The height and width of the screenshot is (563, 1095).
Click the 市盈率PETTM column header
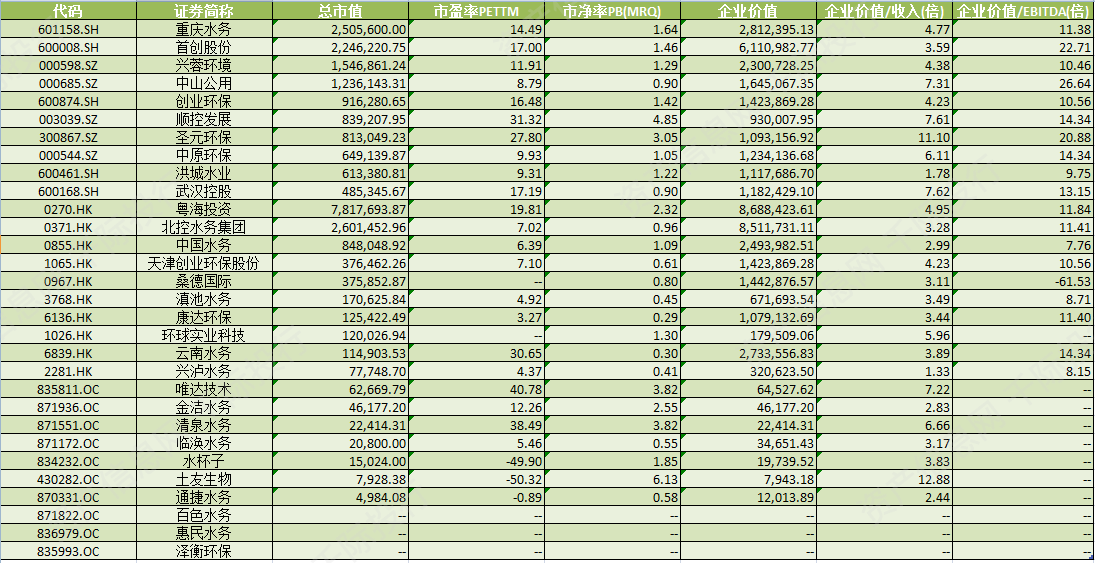476,11
